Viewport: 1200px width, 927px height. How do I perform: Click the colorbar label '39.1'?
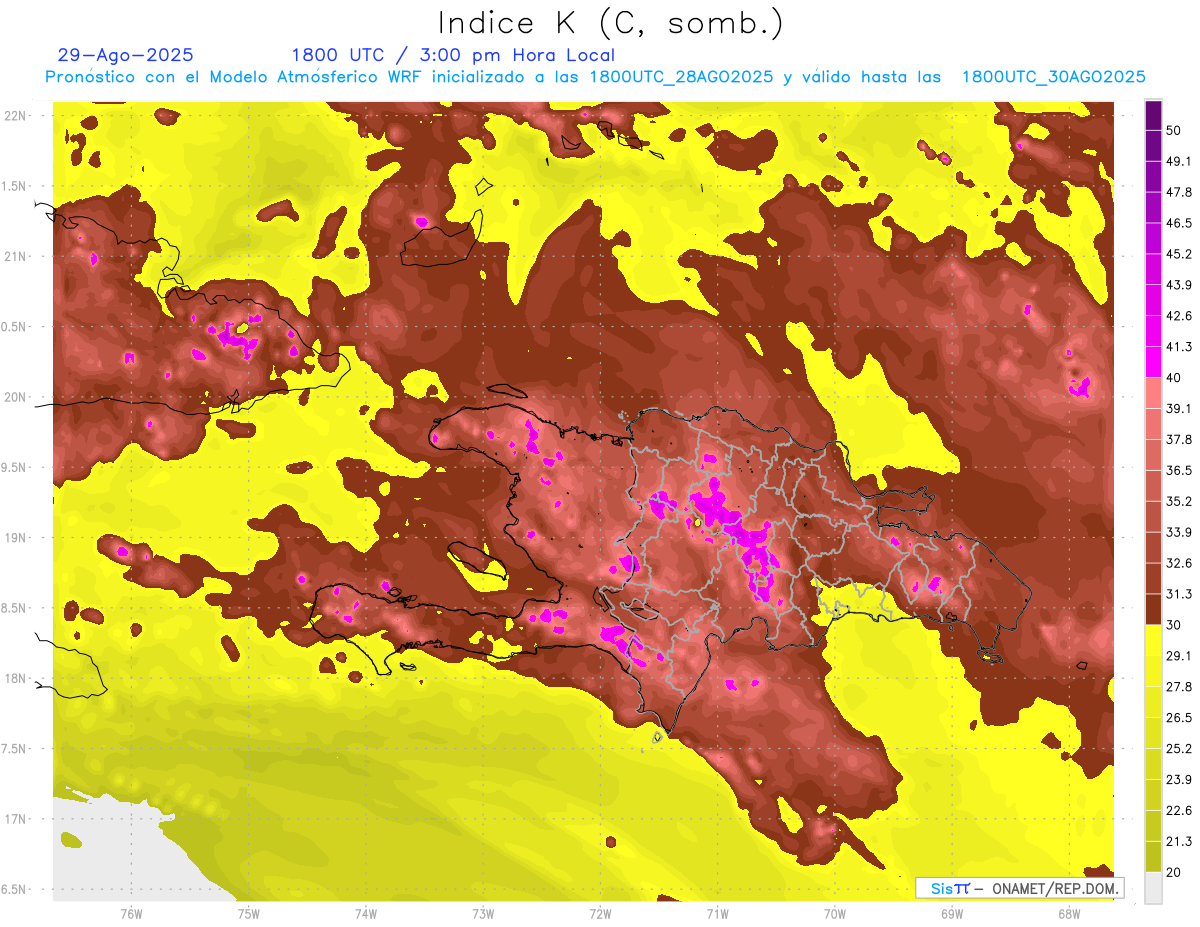click(x=1178, y=409)
